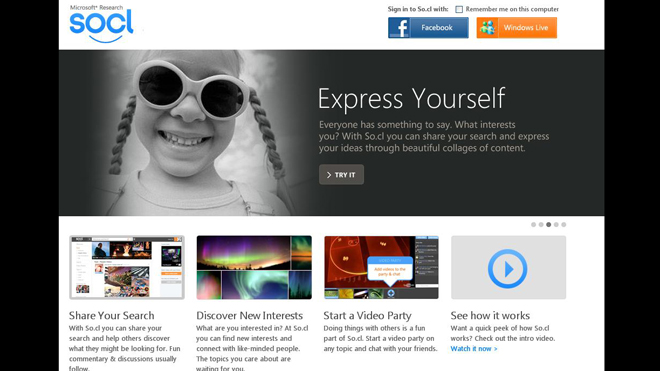Select the first carousel dot
Image resolution: width=660 pixels, height=371 pixels.
click(533, 224)
